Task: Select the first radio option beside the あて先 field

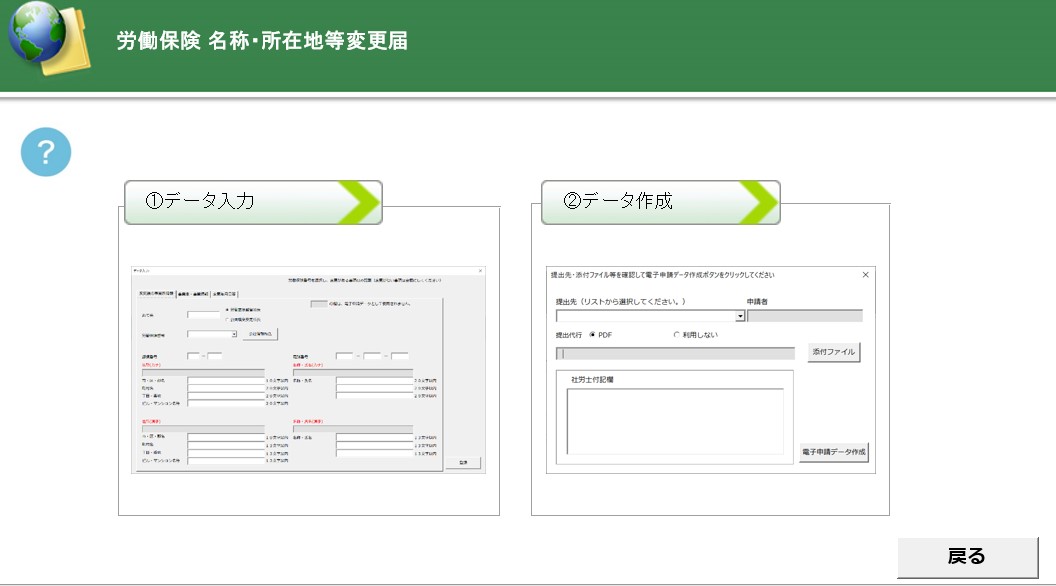Action: 227,310
